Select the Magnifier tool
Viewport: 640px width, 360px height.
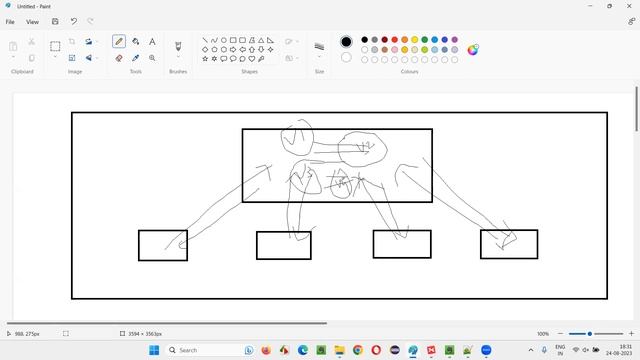coord(152,58)
